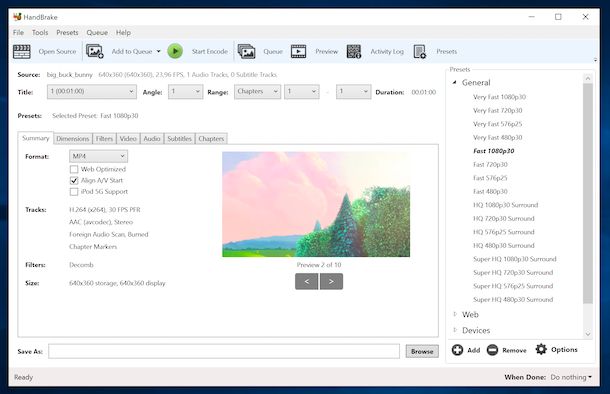Viewport: 610px width, 394px height.
Task: Uncheck the Align A/V Start checkbox
Action: [74, 180]
